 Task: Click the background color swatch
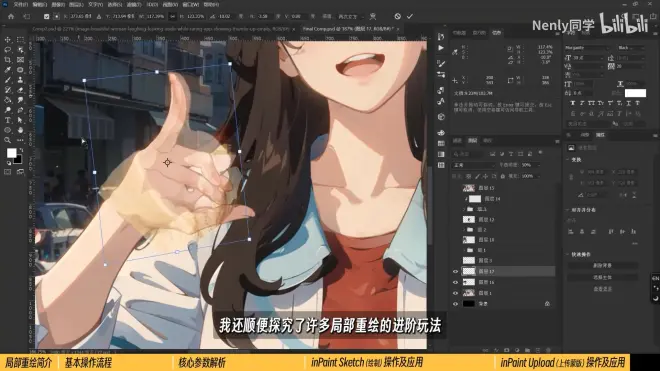click(x=18, y=160)
